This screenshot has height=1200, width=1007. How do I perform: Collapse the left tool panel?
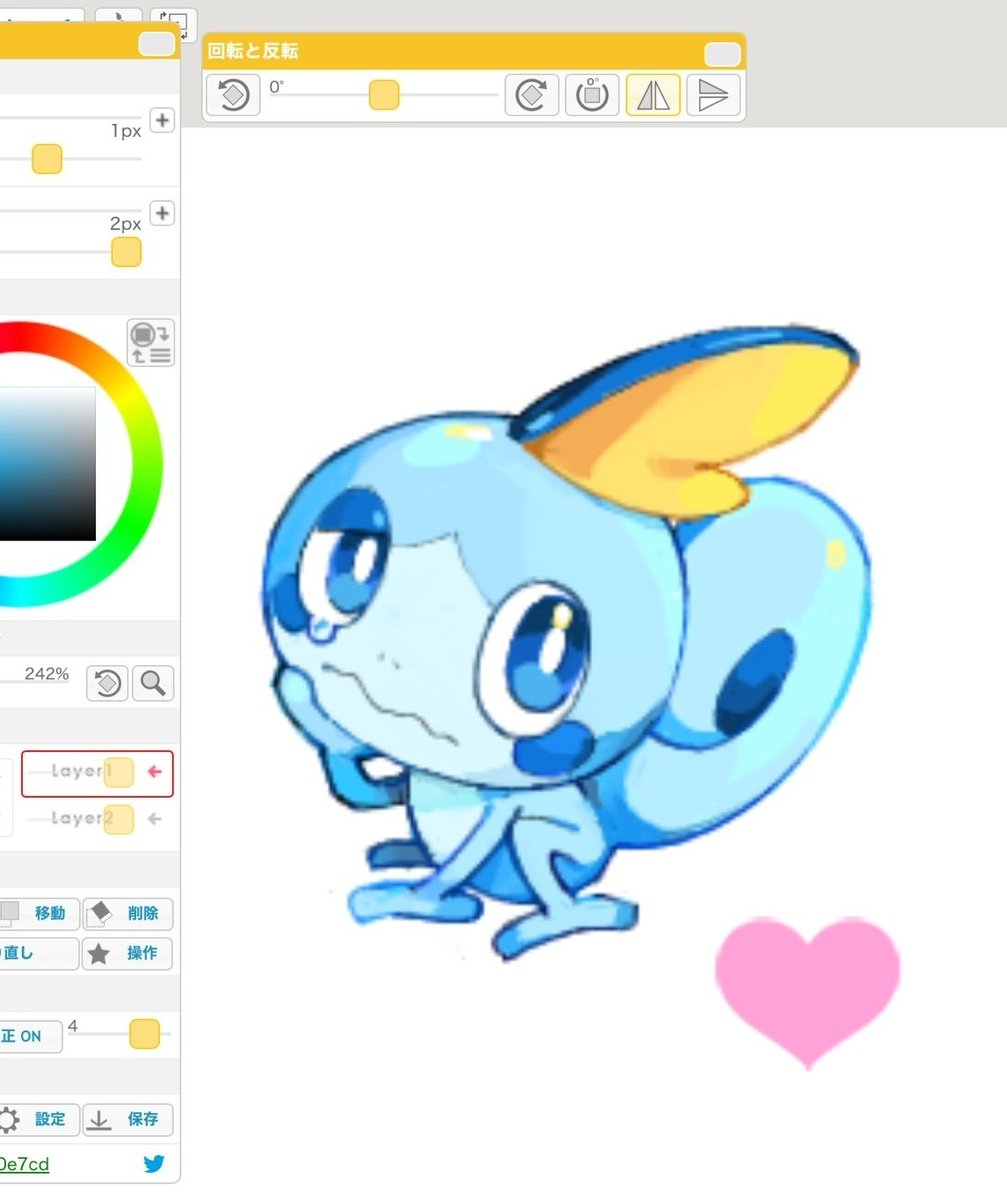(x=156, y=44)
